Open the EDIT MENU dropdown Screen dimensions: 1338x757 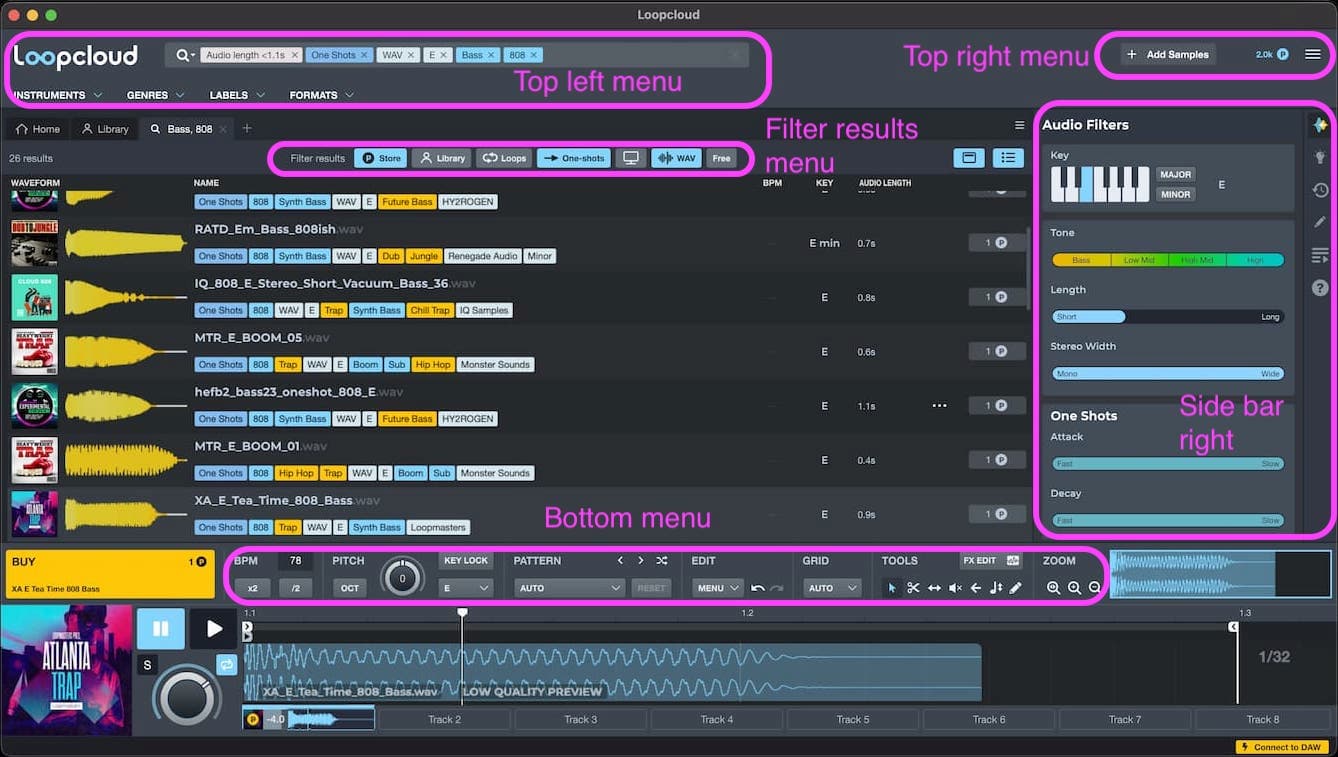pos(717,588)
